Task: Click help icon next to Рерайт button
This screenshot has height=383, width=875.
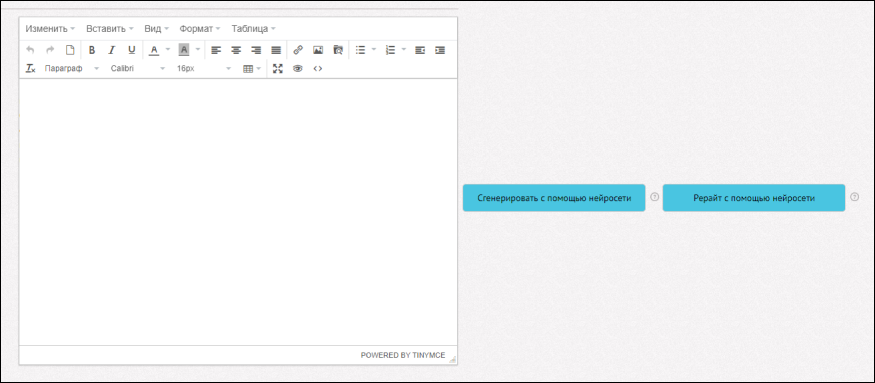Action: pos(854,197)
